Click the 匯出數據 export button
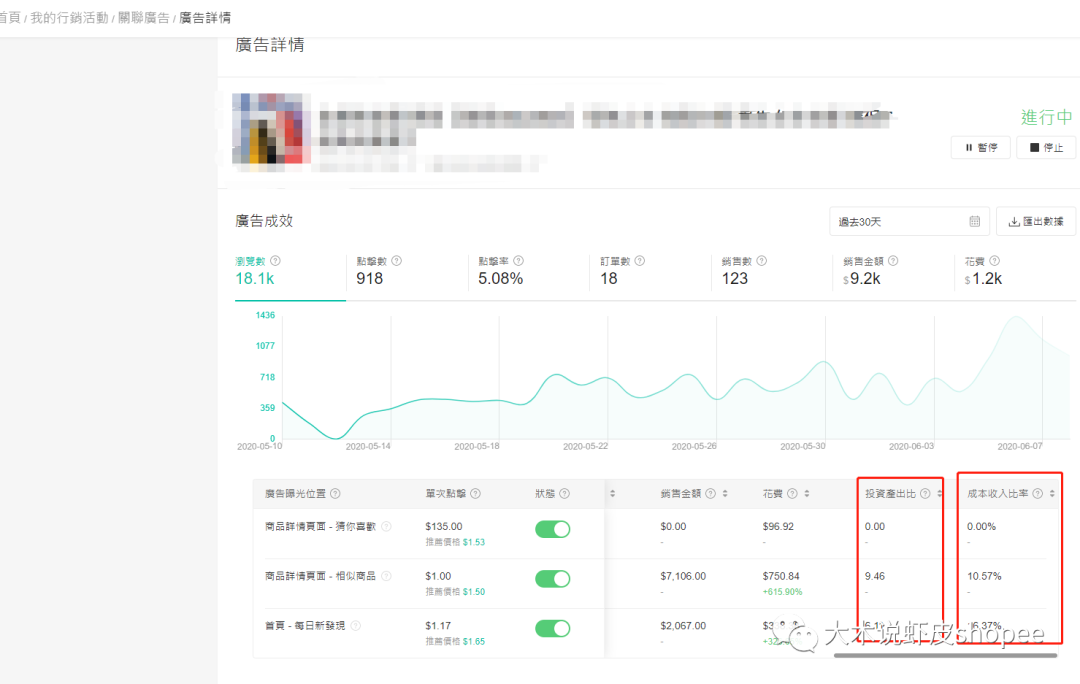1080x684 pixels. tap(1036, 222)
